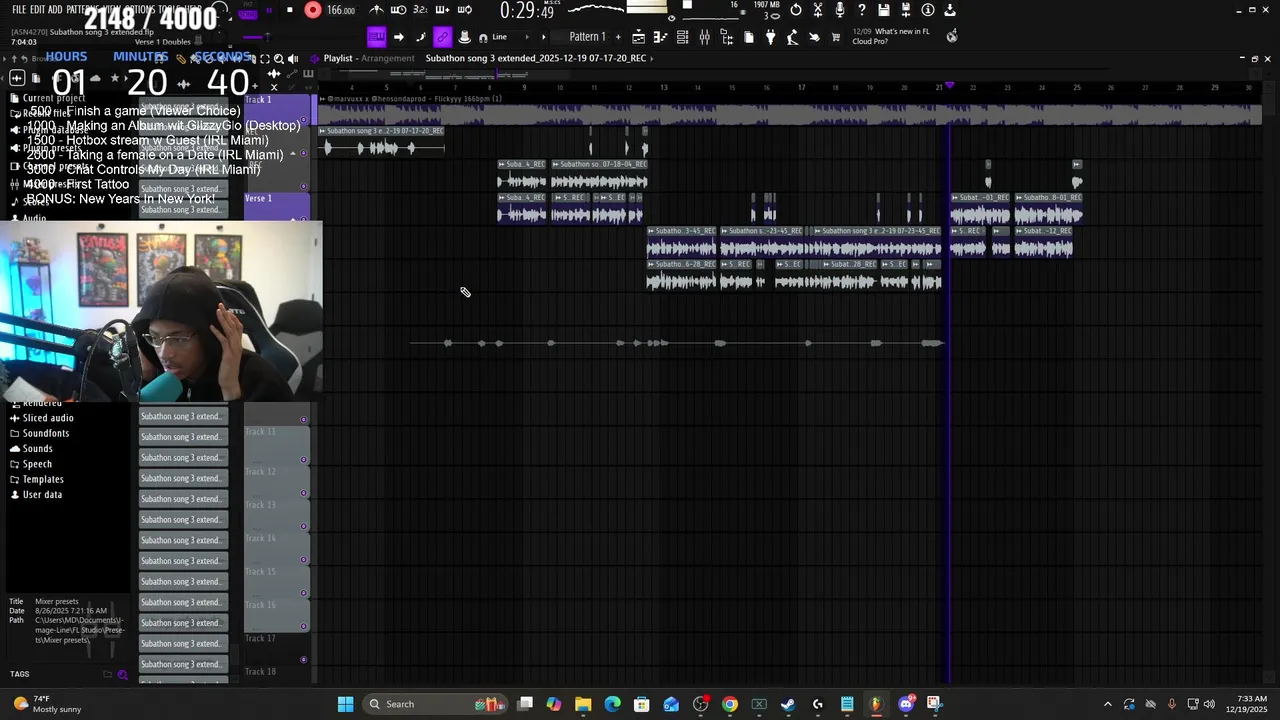This screenshot has width=1280, height=720.
Task: Open Google Chrome from taskbar
Action: (x=730, y=704)
